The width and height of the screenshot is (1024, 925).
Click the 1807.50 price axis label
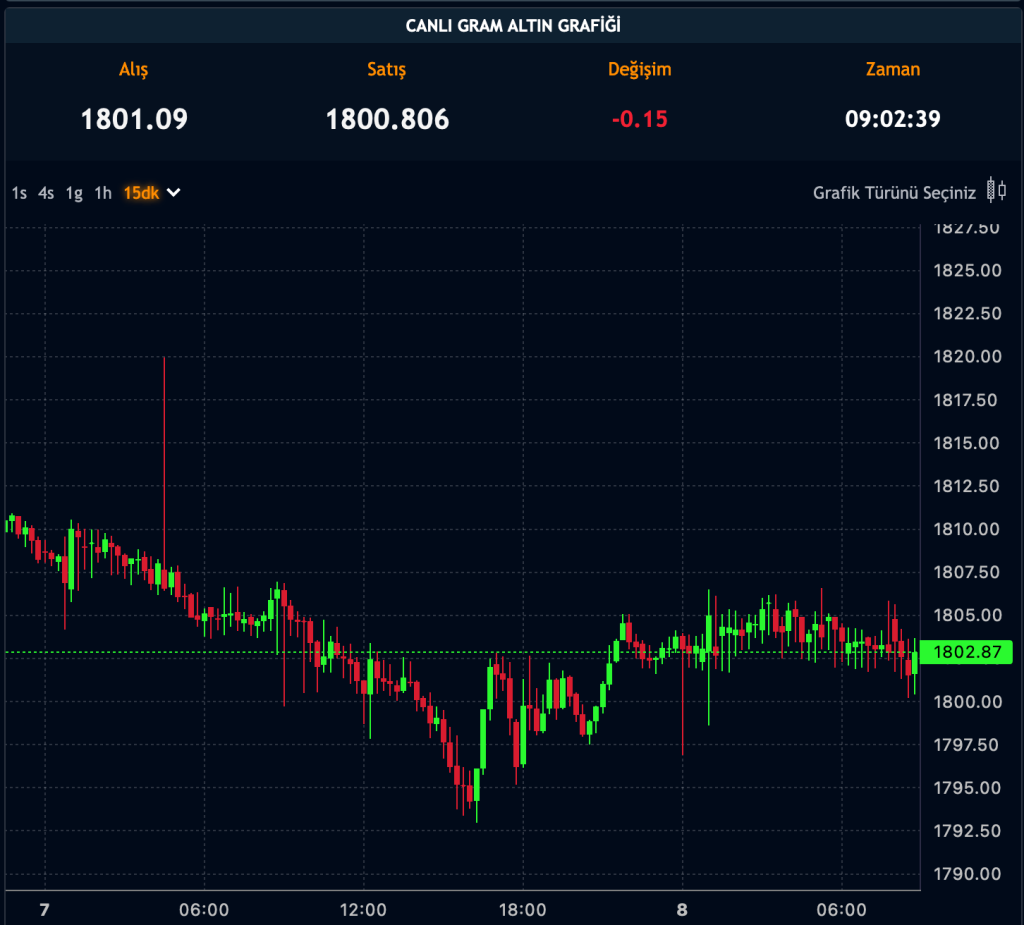tap(967, 572)
